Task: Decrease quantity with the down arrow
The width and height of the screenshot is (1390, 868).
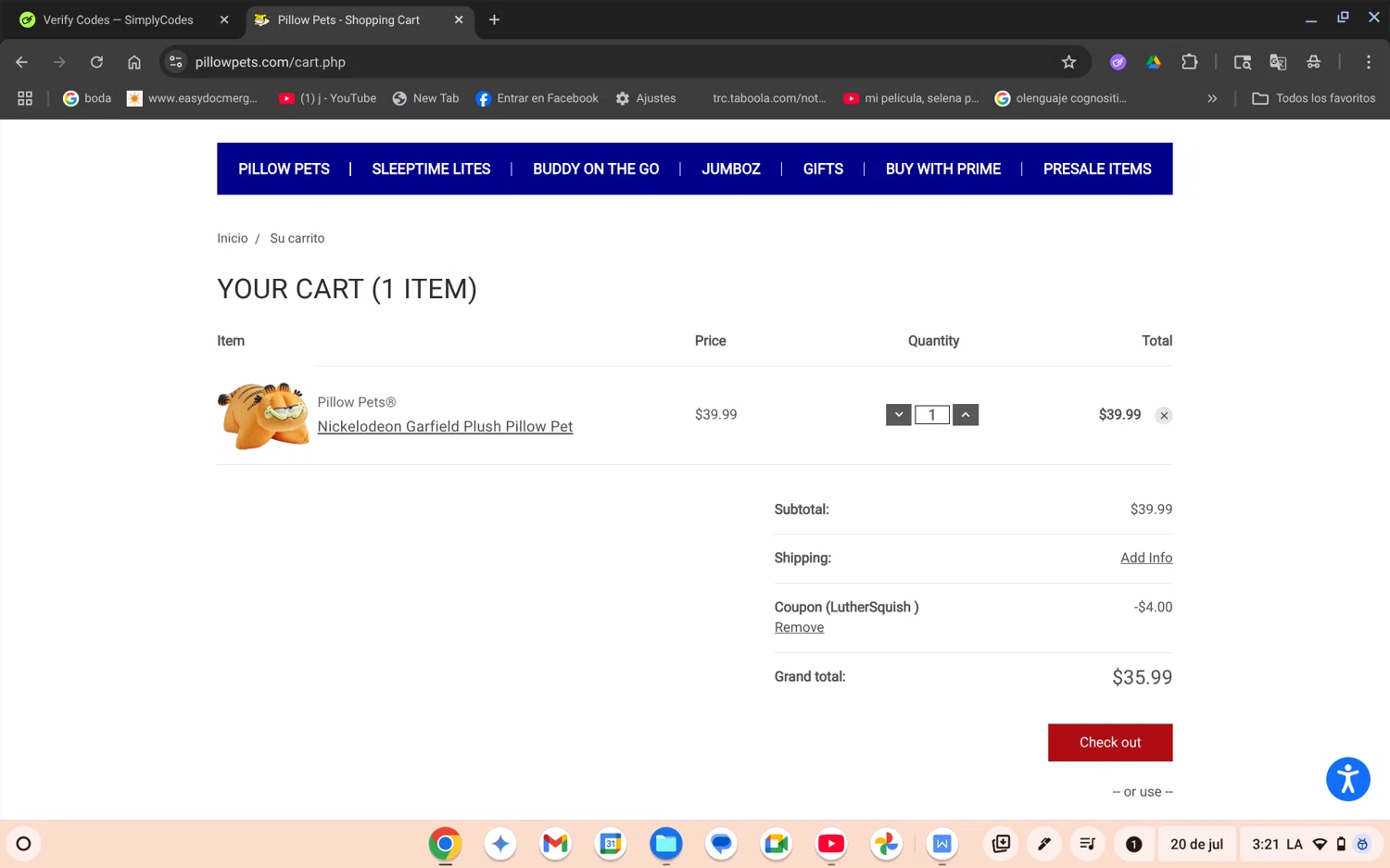Action: point(899,415)
